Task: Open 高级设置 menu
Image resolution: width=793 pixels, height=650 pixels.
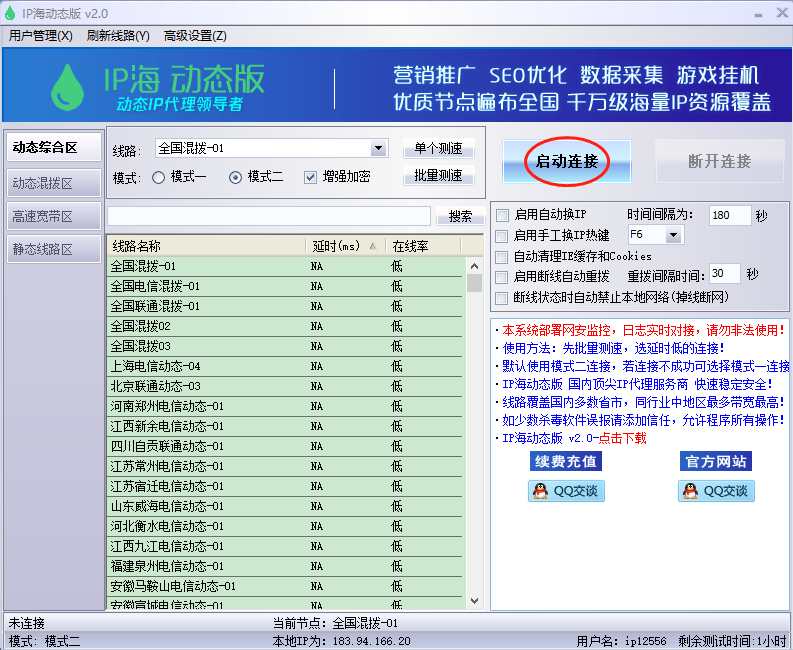Action: coord(195,36)
